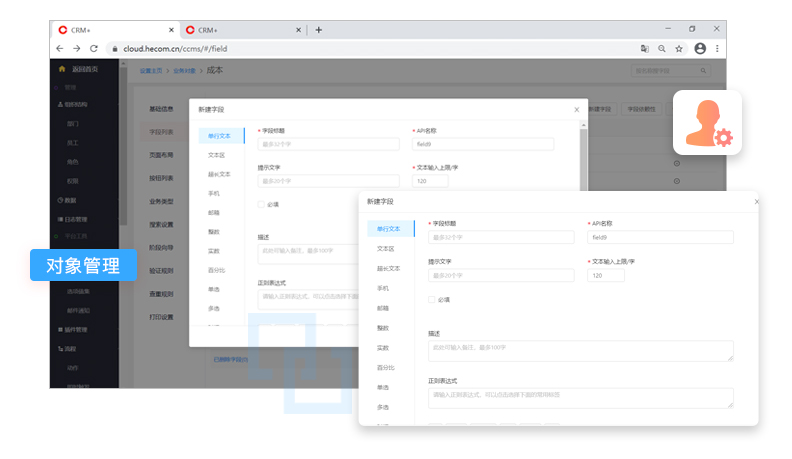
Task: Open the Chrome profile avatar icon
Action: (x=700, y=48)
